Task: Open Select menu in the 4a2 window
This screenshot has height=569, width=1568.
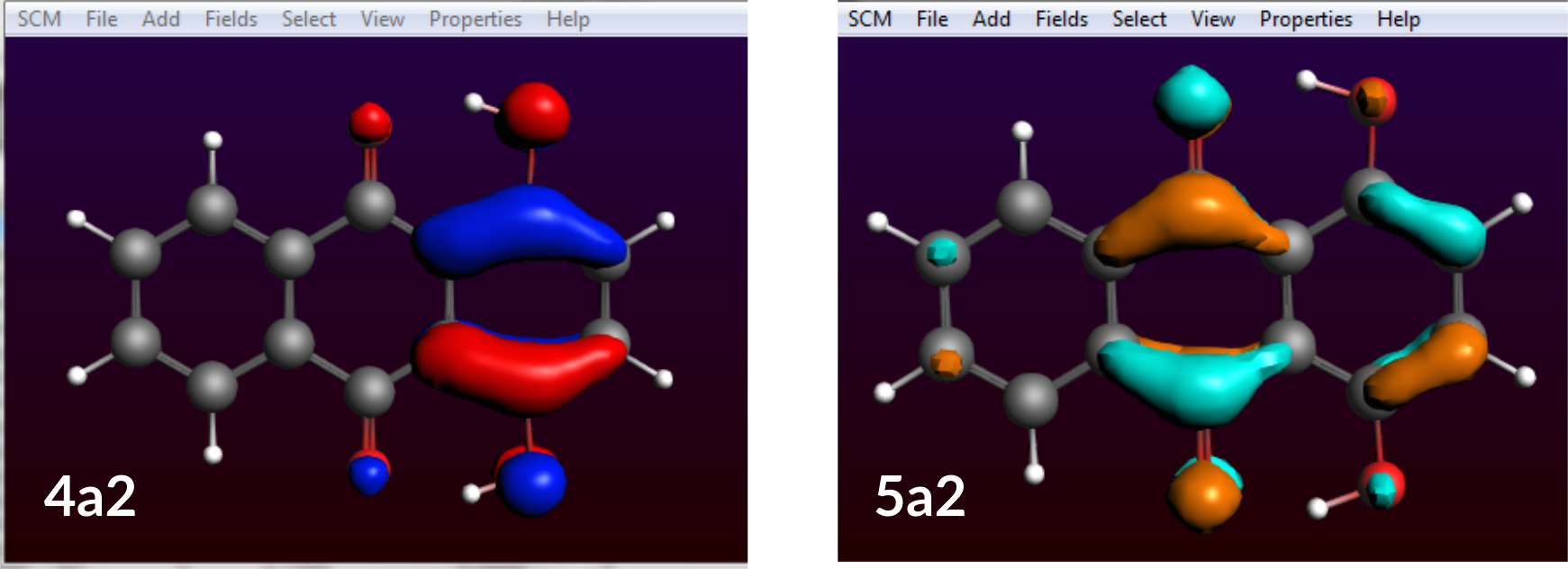Action: tap(308, 19)
